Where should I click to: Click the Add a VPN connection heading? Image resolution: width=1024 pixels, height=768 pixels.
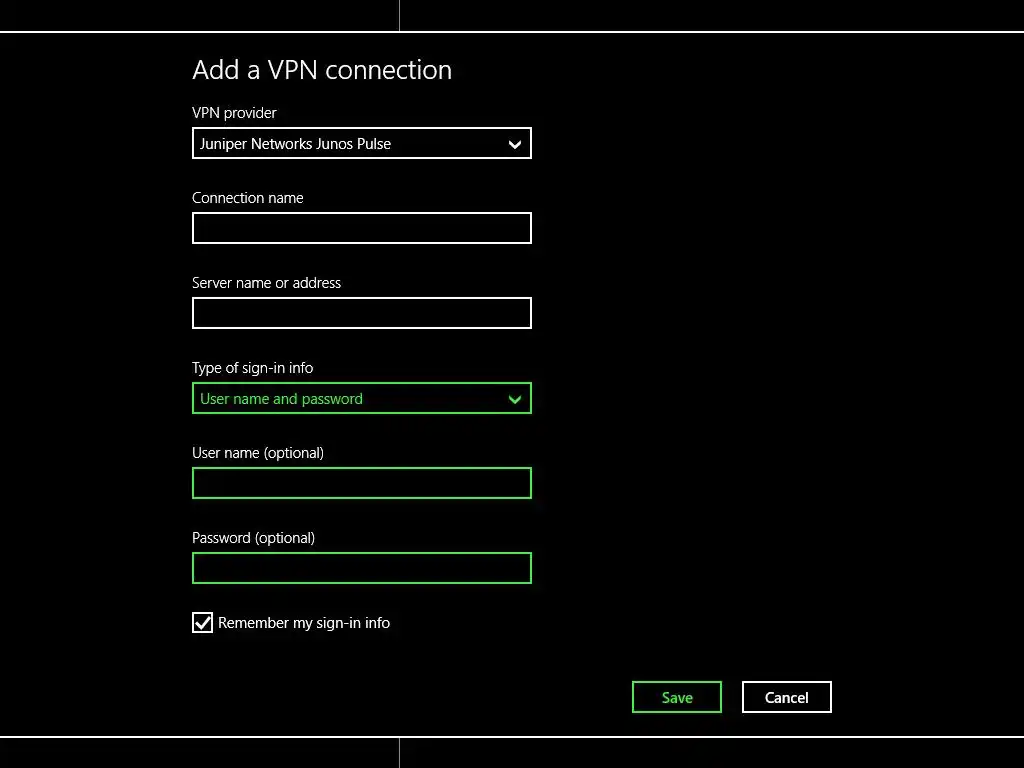pyautogui.click(x=322, y=70)
